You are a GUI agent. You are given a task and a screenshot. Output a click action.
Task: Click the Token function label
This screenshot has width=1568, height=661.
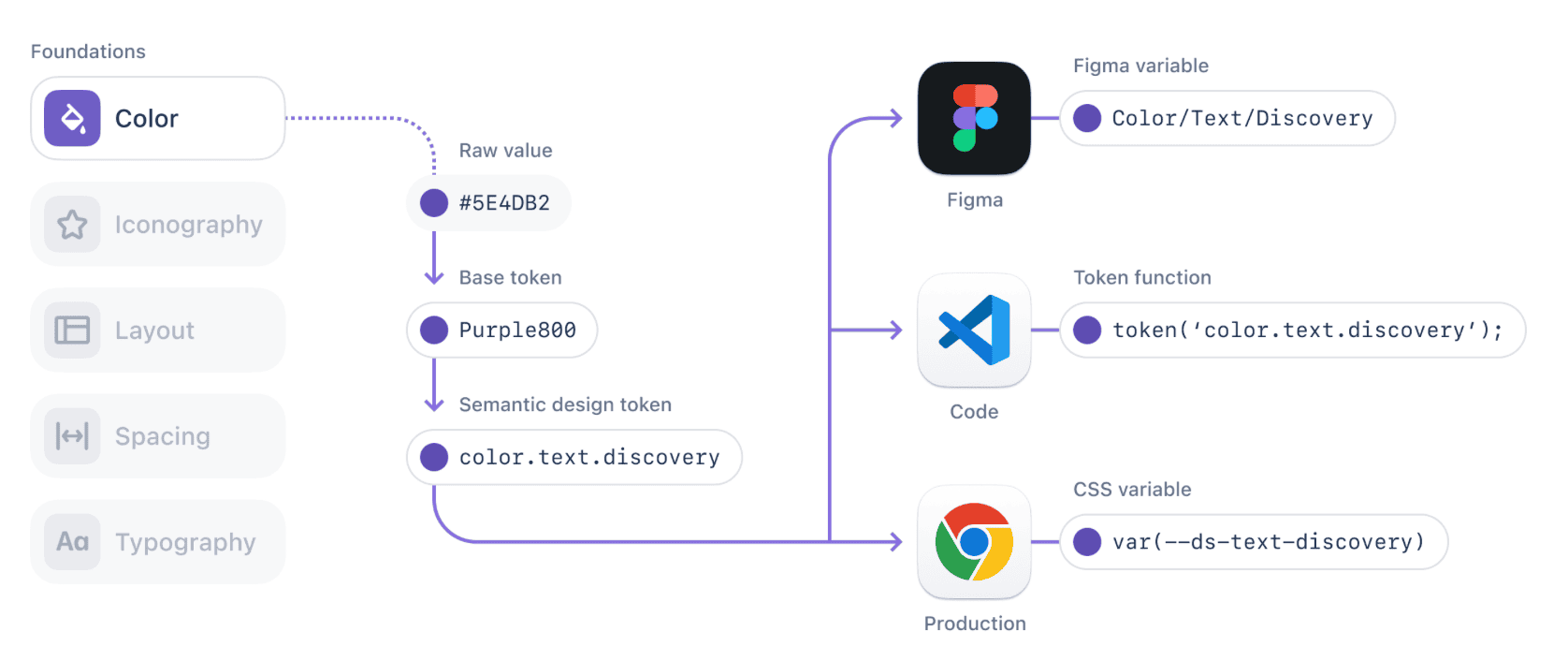[1142, 278]
